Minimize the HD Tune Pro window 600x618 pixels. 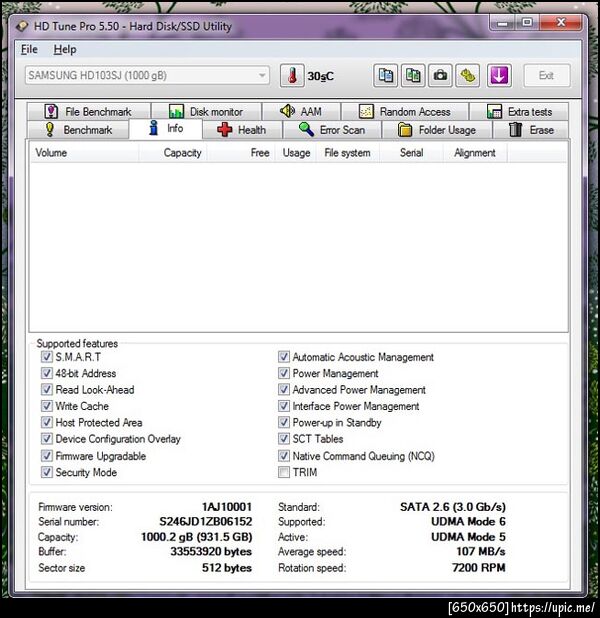[503, 23]
